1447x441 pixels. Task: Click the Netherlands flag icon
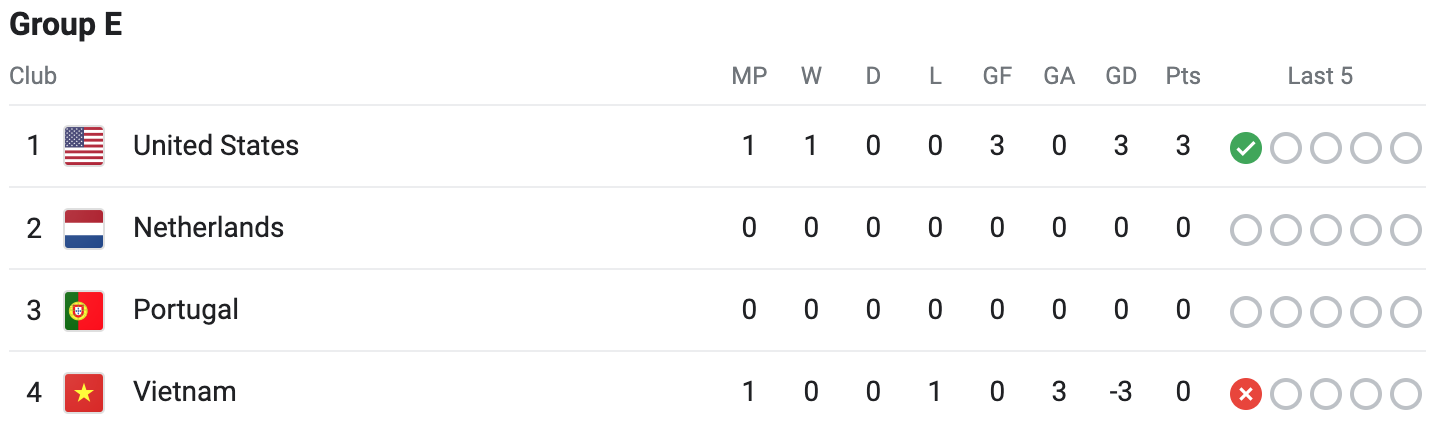coord(84,228)
